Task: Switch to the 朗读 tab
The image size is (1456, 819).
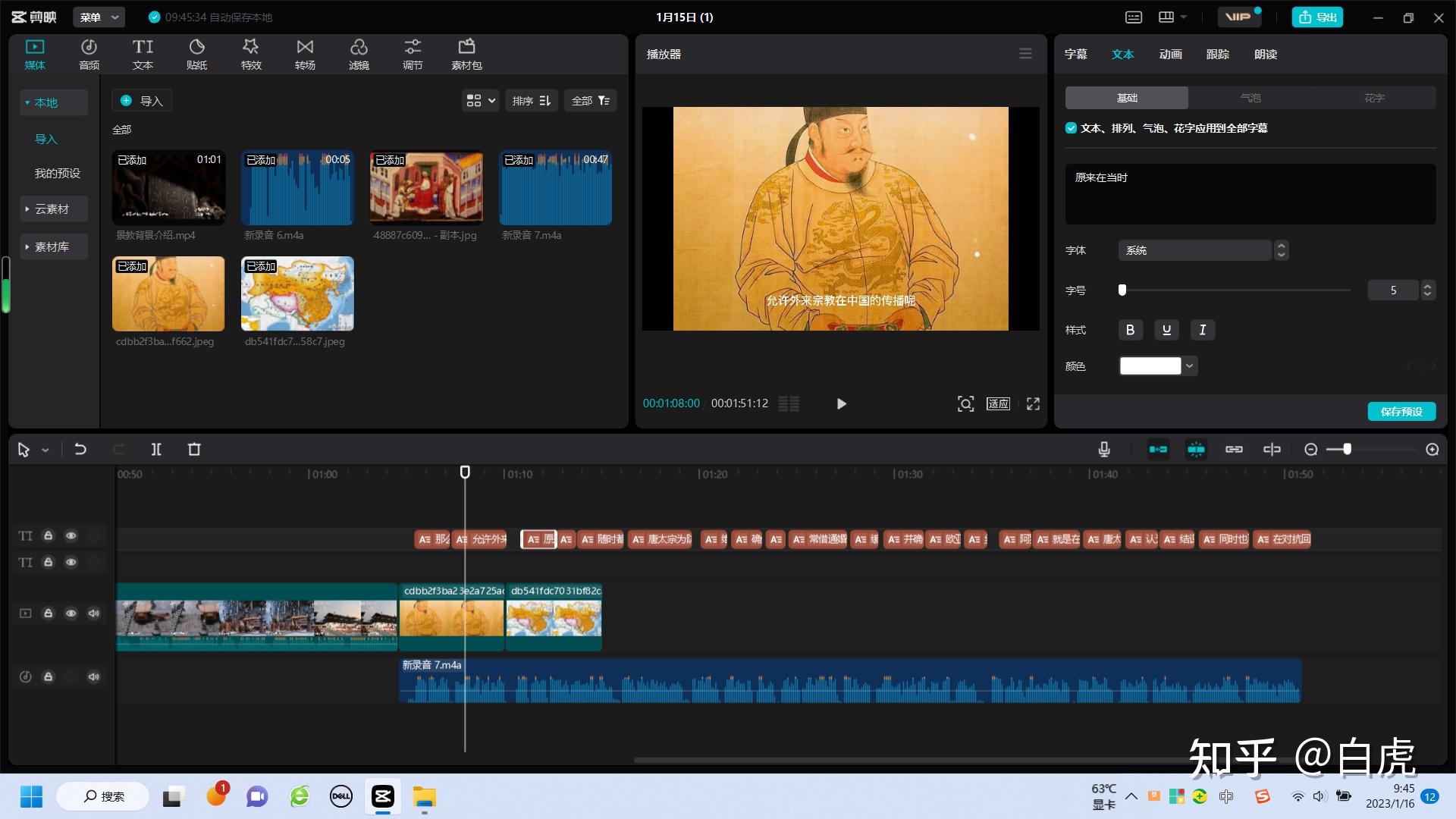Action: [x=1266, y=54]
